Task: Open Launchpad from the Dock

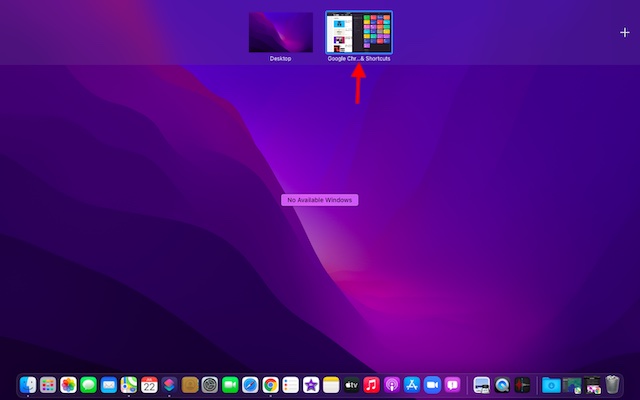Action: tap(48, 384)
